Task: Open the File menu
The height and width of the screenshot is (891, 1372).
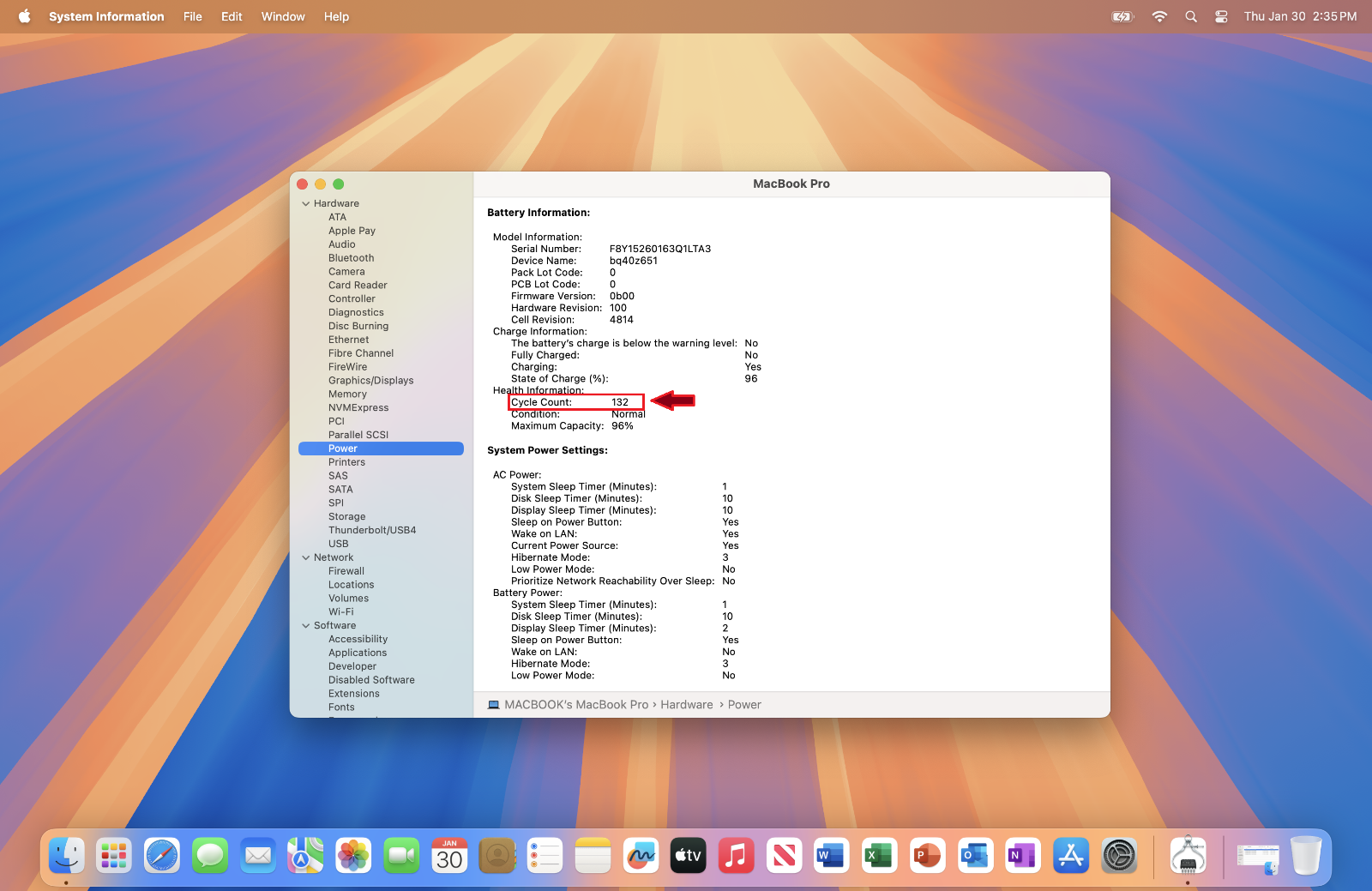Action: point(193,16)
